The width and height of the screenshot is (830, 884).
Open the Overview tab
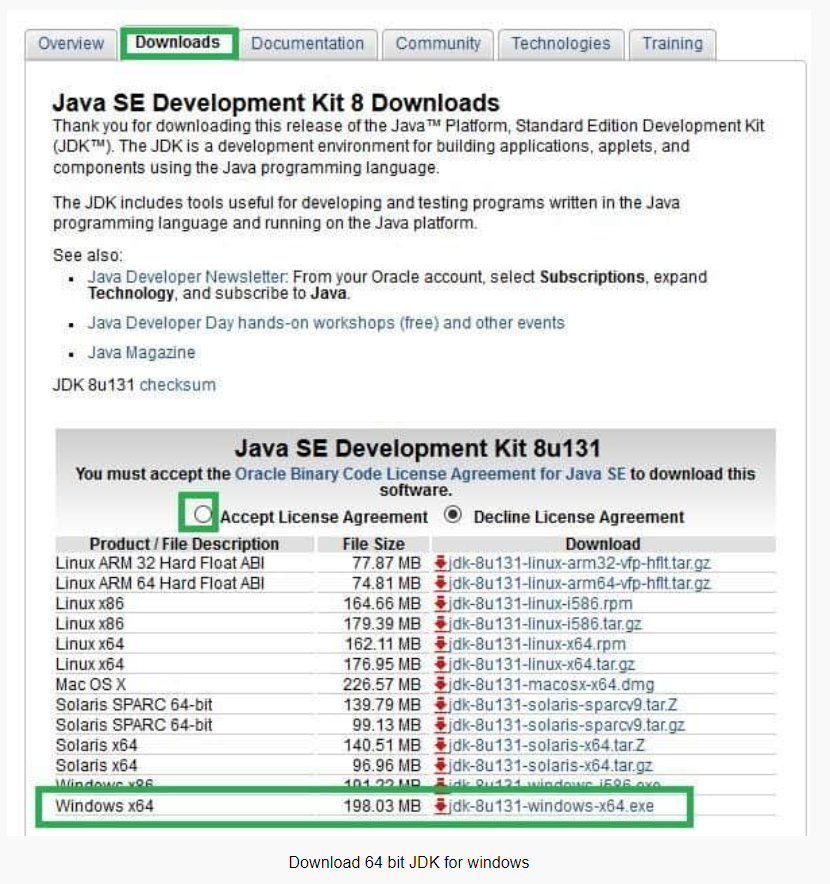tap(71, 43)
